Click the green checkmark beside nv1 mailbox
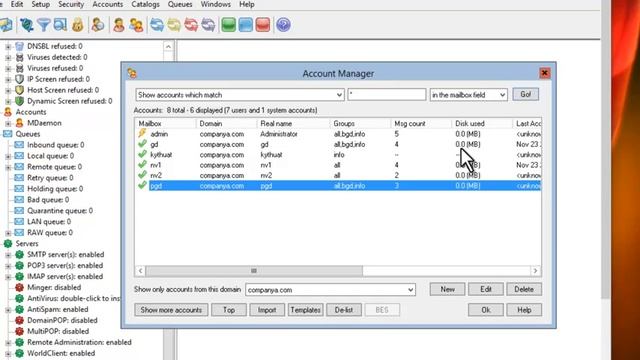The height and width of the screenshot is (360, 640). [x=142, y=165]
